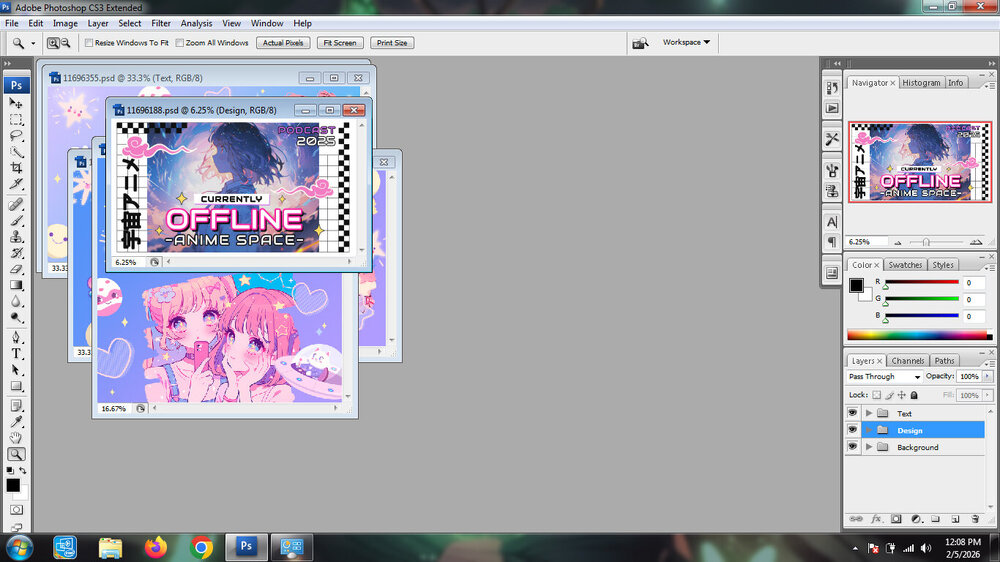Toggle lock position
1000x562 pixels.
click(x=902, y=395)
